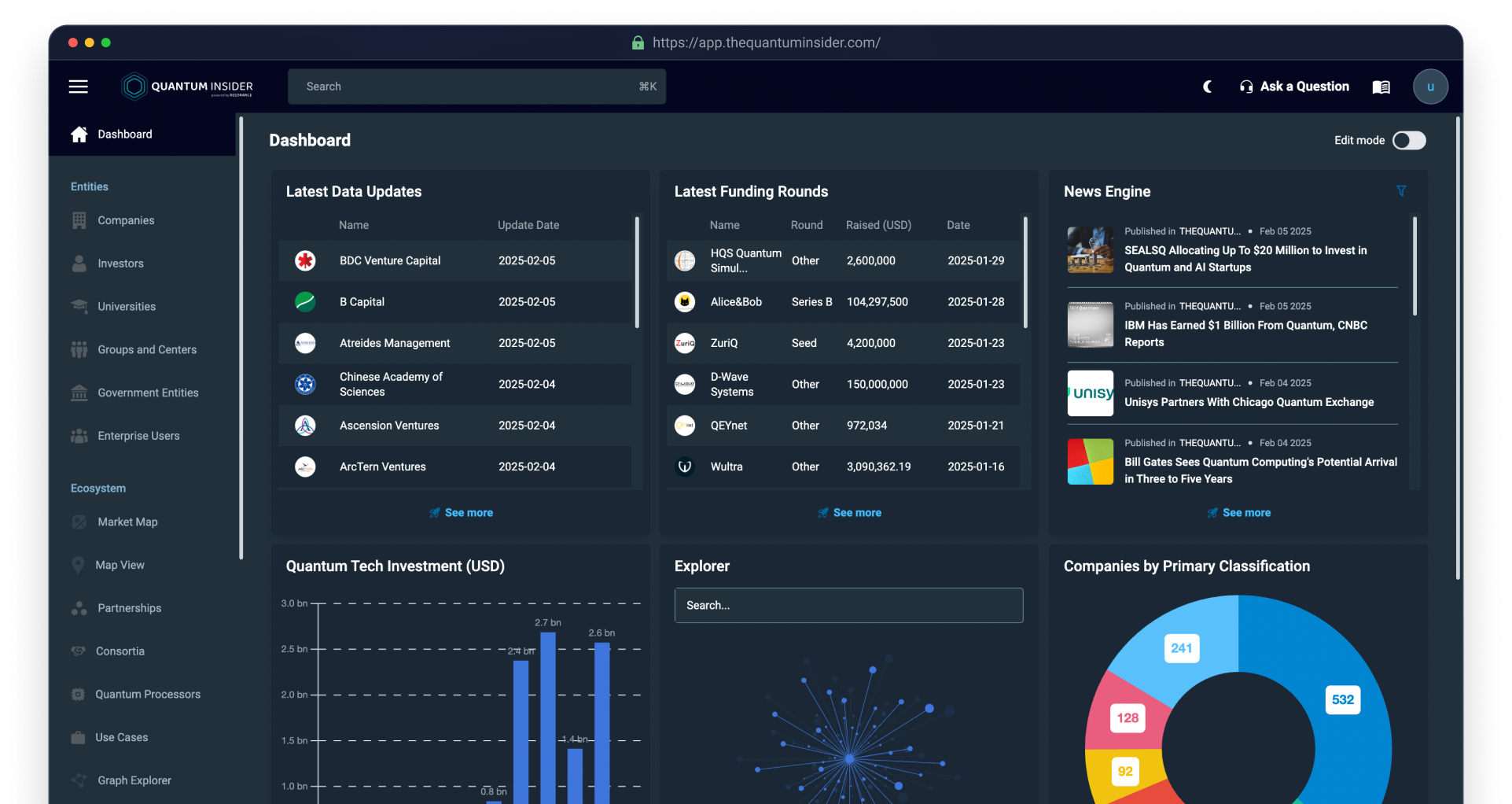Click the Bill Gates colorful thumbnail

[1090, 462]
